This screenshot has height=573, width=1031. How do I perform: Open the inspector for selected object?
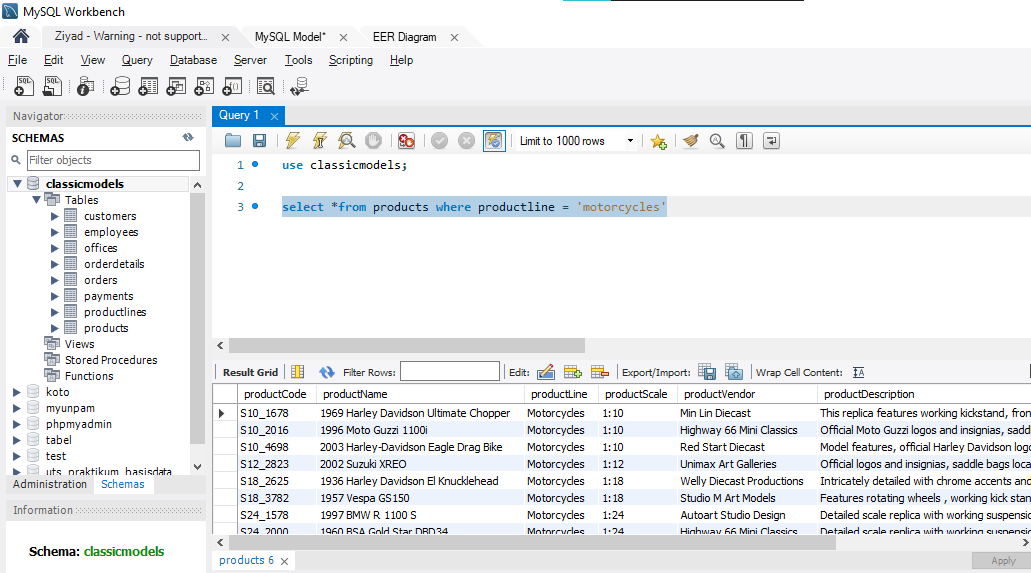click(x=85, y=86)
